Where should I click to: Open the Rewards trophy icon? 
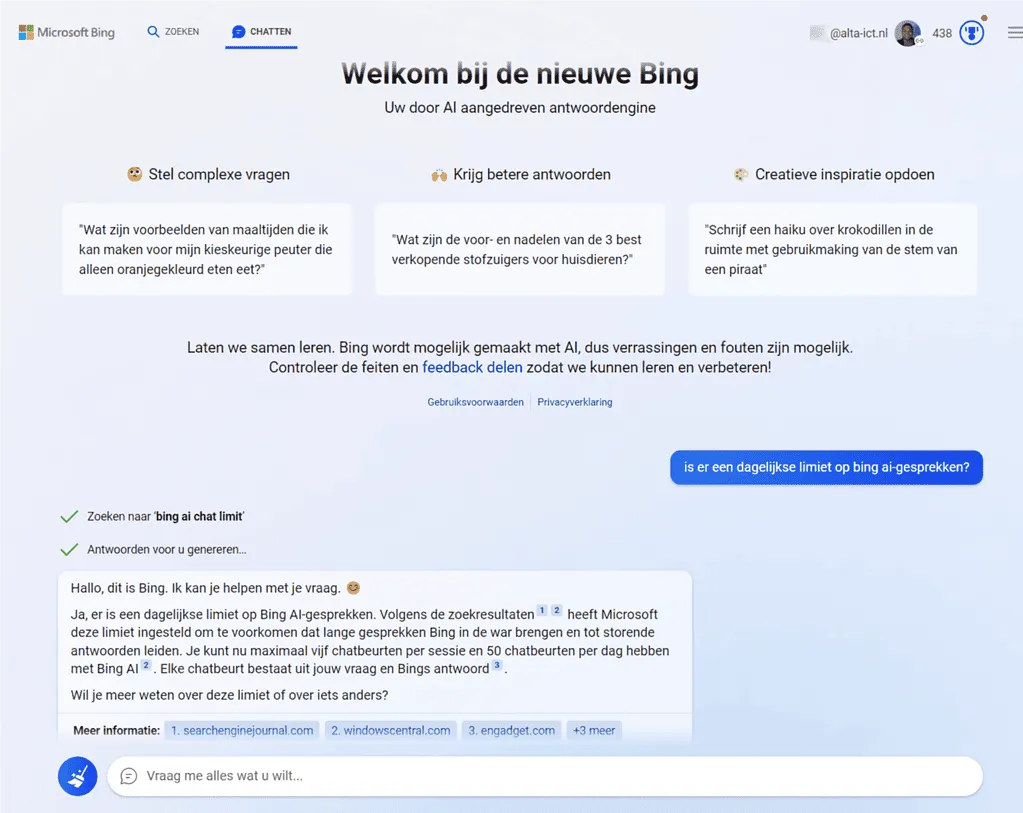[x=971, y=33]
